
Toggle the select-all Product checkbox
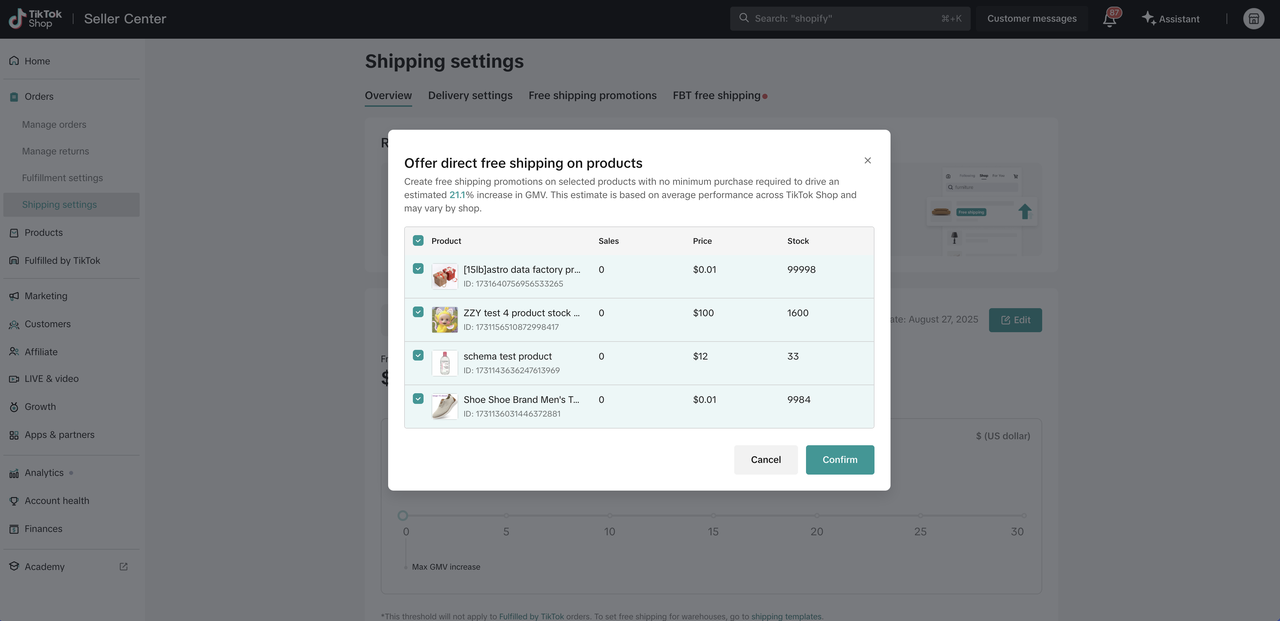(x=418, y=241)
